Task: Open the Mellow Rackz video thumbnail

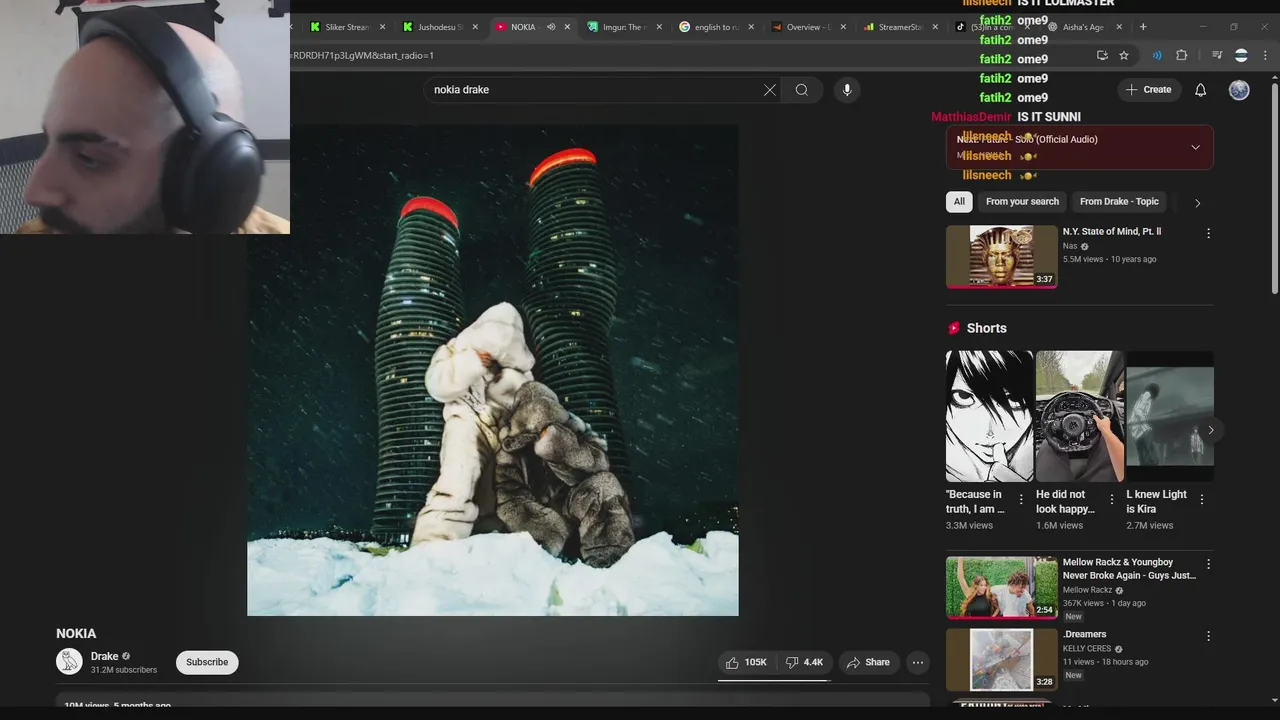Action: point(1001,587)
